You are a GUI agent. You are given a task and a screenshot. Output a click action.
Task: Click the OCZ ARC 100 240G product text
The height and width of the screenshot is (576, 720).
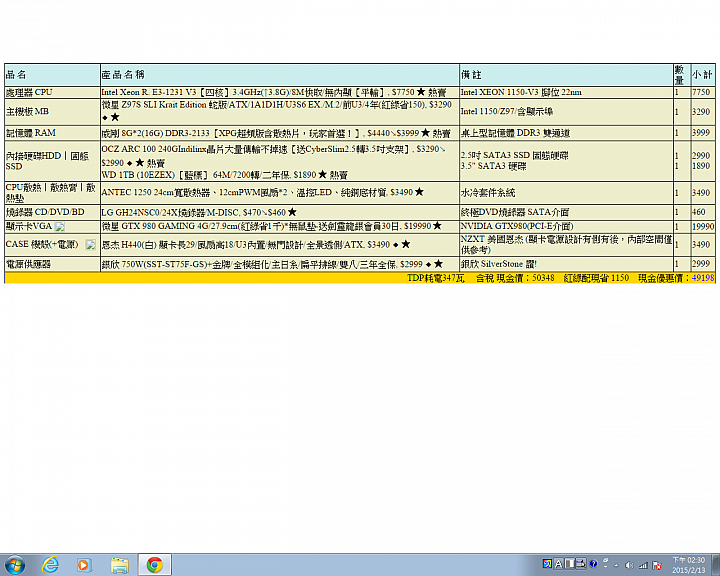pos(273,156)
